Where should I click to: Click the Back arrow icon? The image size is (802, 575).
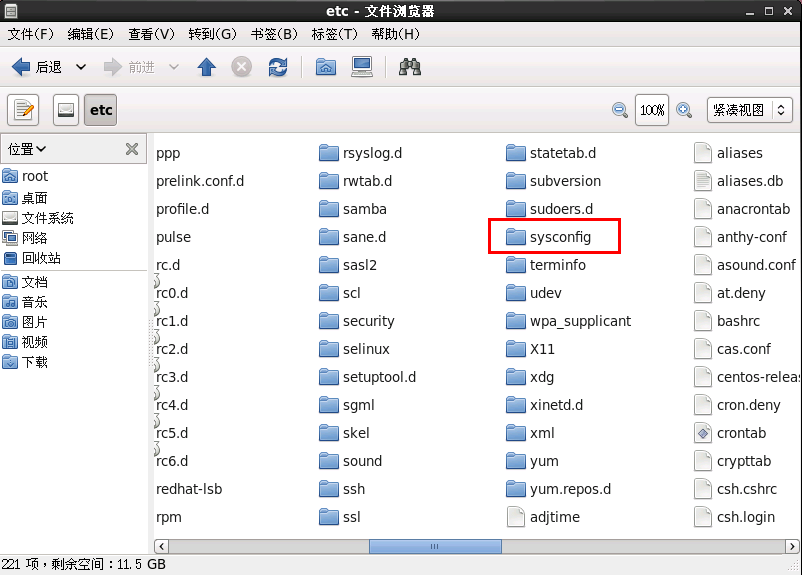pyautogui.click(x=21, y=67)
